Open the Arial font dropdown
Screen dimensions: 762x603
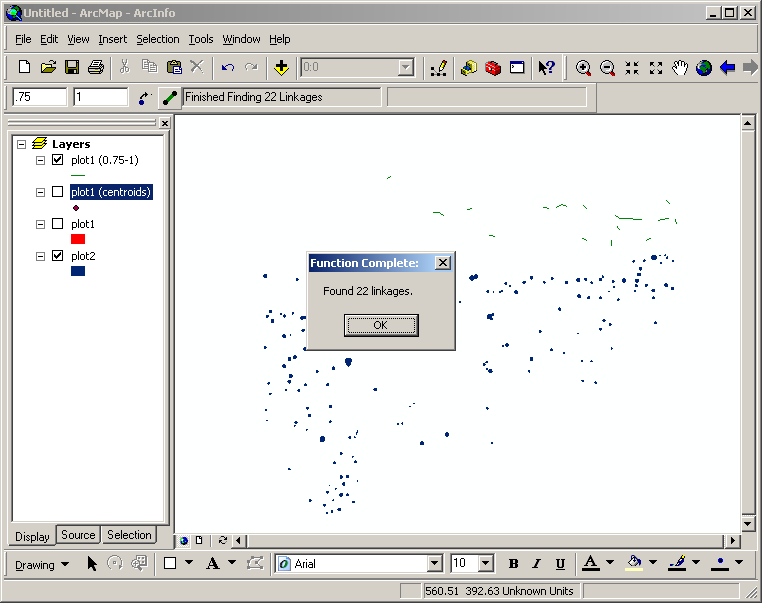[x=434, y=564]
